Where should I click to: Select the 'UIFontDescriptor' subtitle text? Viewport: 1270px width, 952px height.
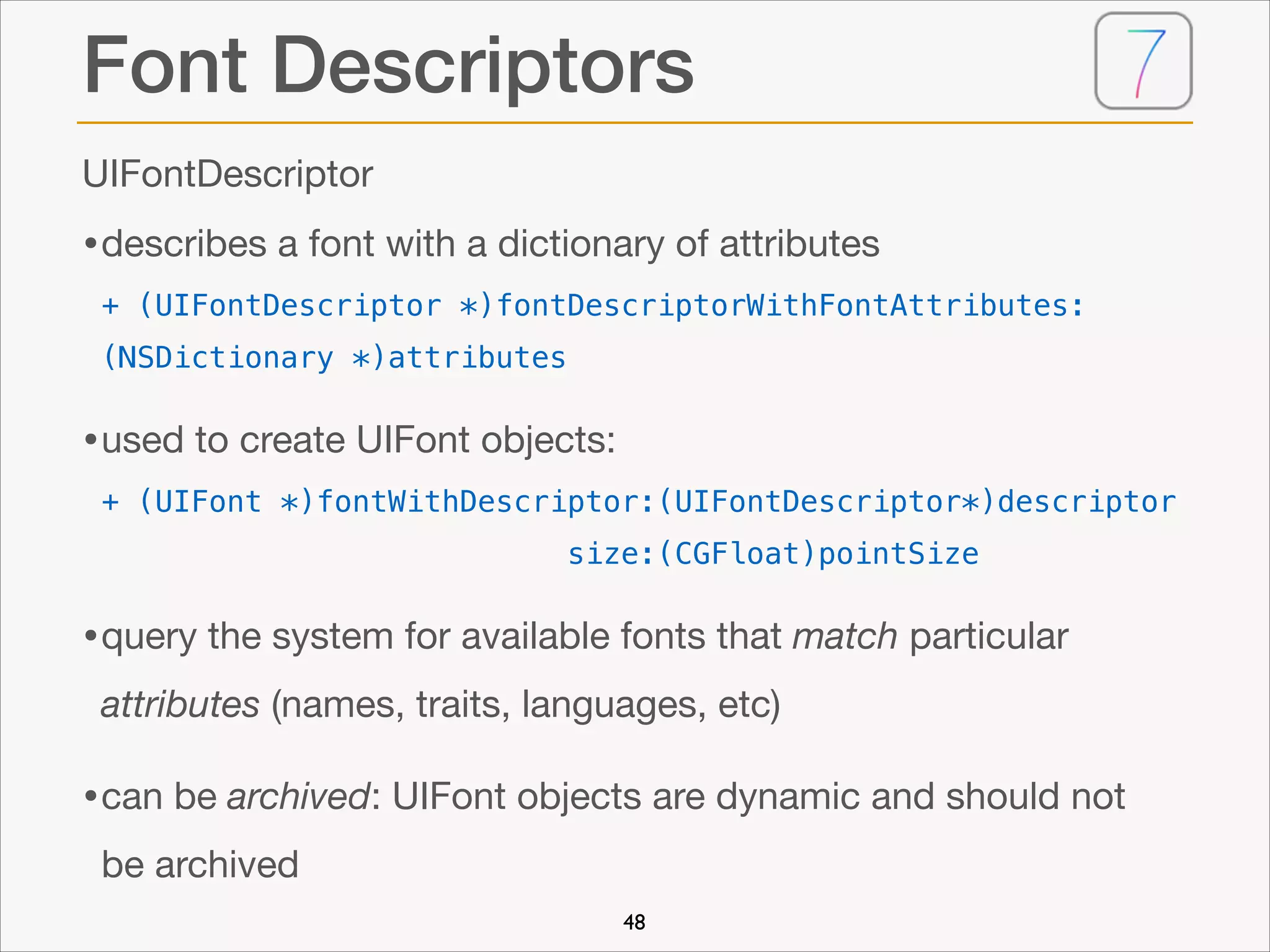(228, 174)
